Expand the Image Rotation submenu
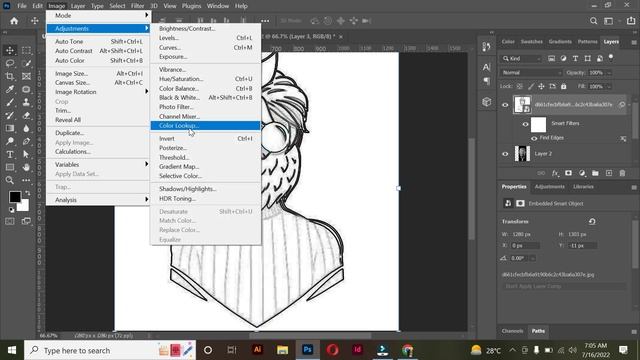Viewport: 640px width, 360px height. [x=98, y=92]
